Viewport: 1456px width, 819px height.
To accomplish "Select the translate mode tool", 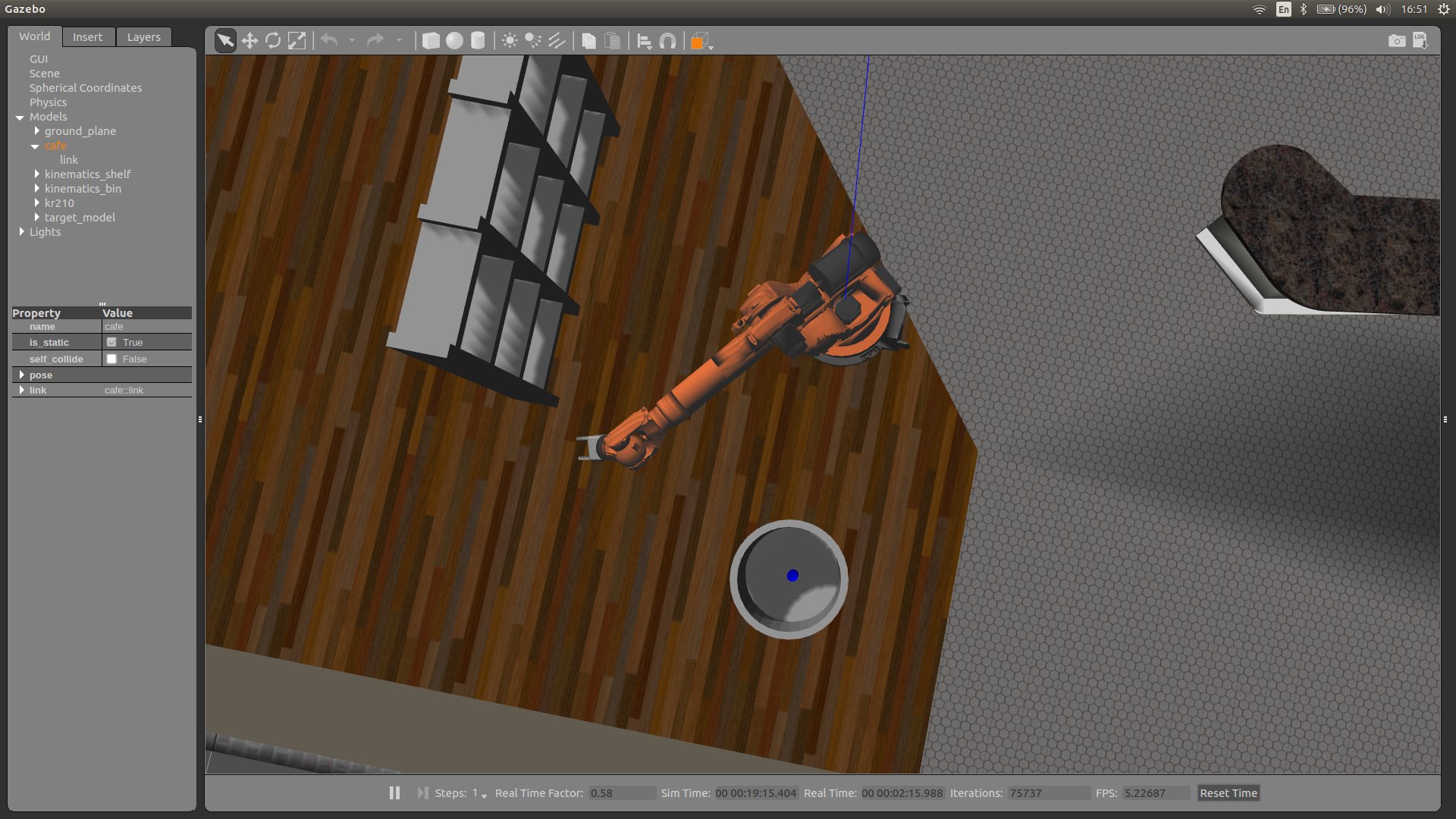I will click(249, 41).
